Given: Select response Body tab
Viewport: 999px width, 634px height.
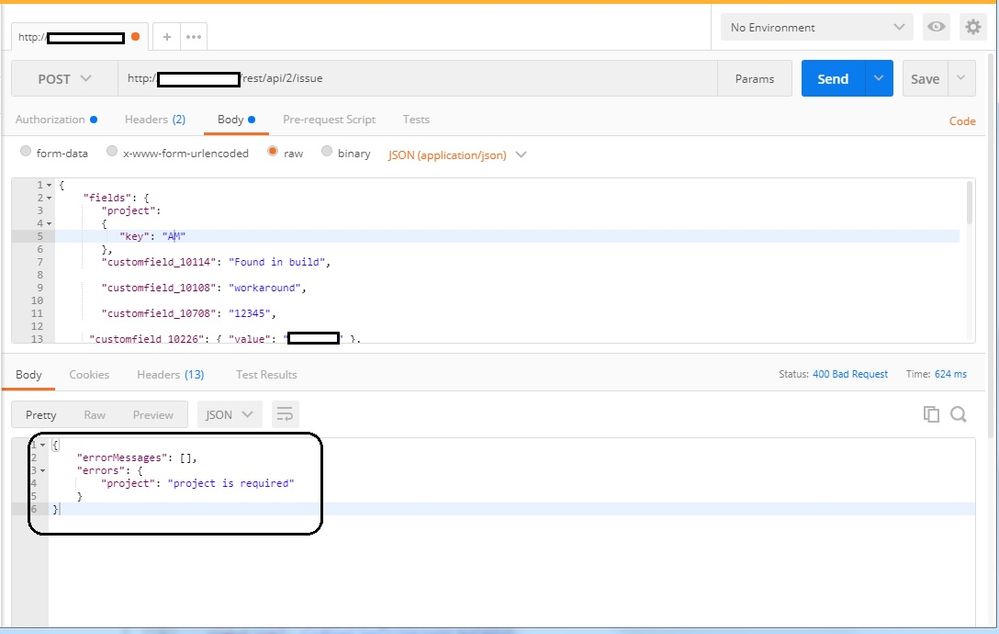Looking at the screenshot, I should (29, 375).
